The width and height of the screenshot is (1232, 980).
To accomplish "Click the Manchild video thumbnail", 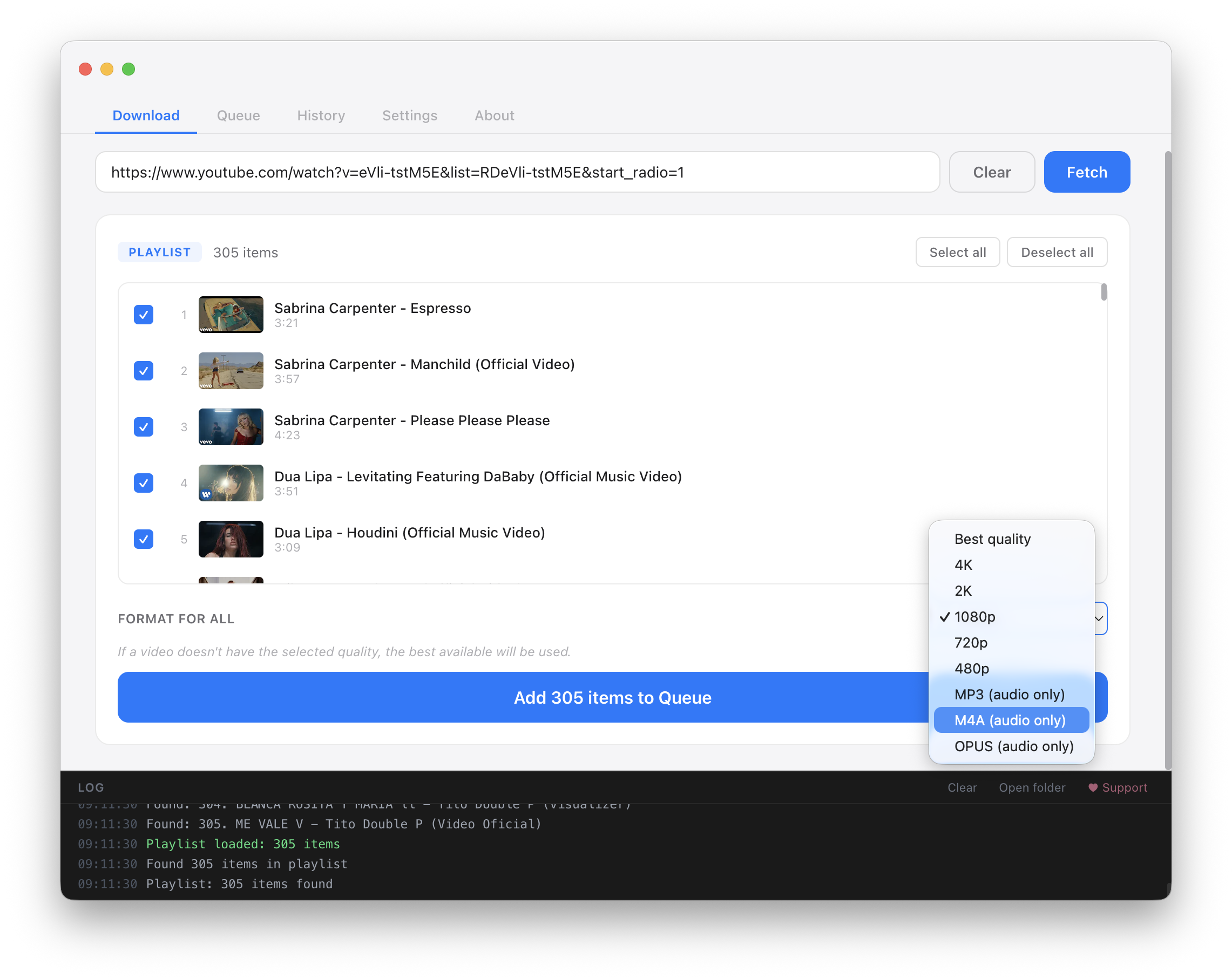I will pos(231,370).
